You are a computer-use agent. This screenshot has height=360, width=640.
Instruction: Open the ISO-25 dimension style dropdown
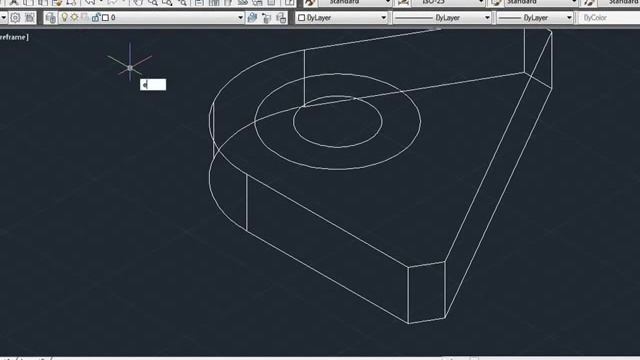tap(448, 2)
